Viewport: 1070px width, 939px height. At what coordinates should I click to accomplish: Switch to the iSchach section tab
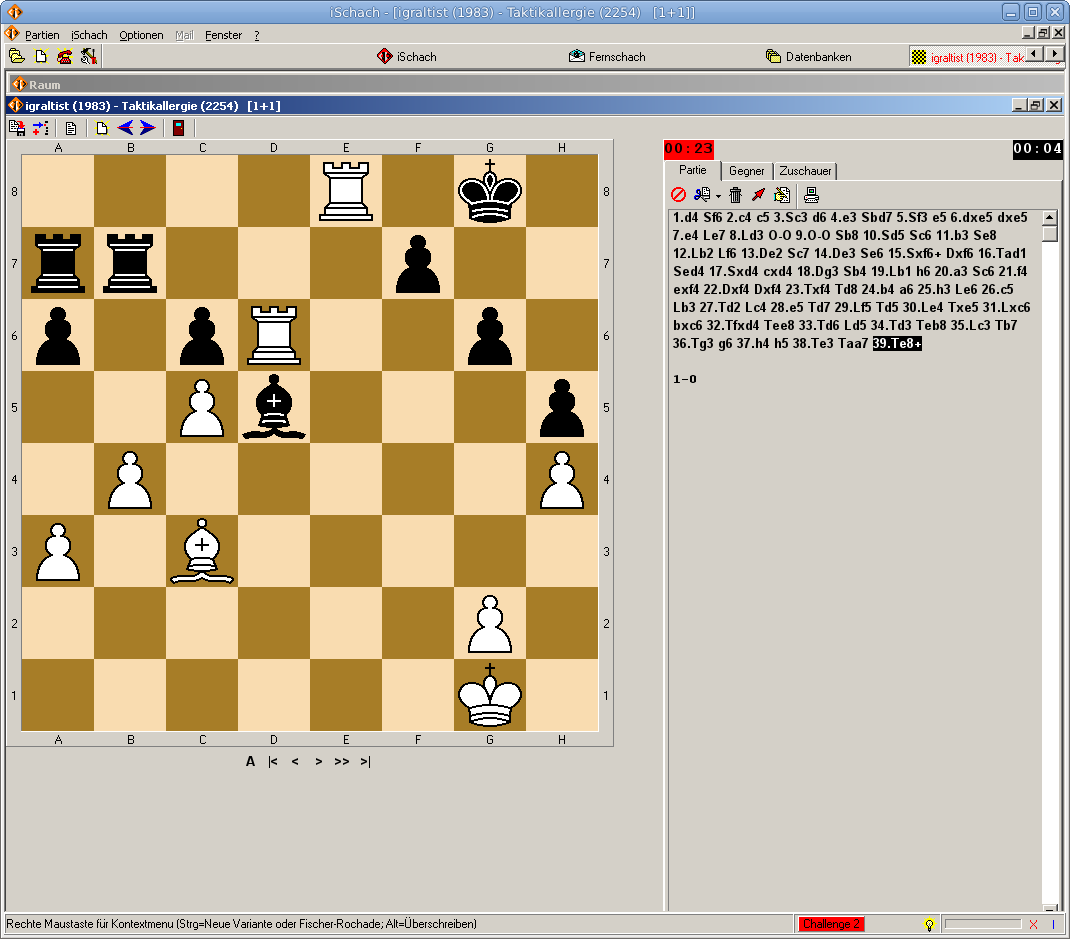(407, 57)
